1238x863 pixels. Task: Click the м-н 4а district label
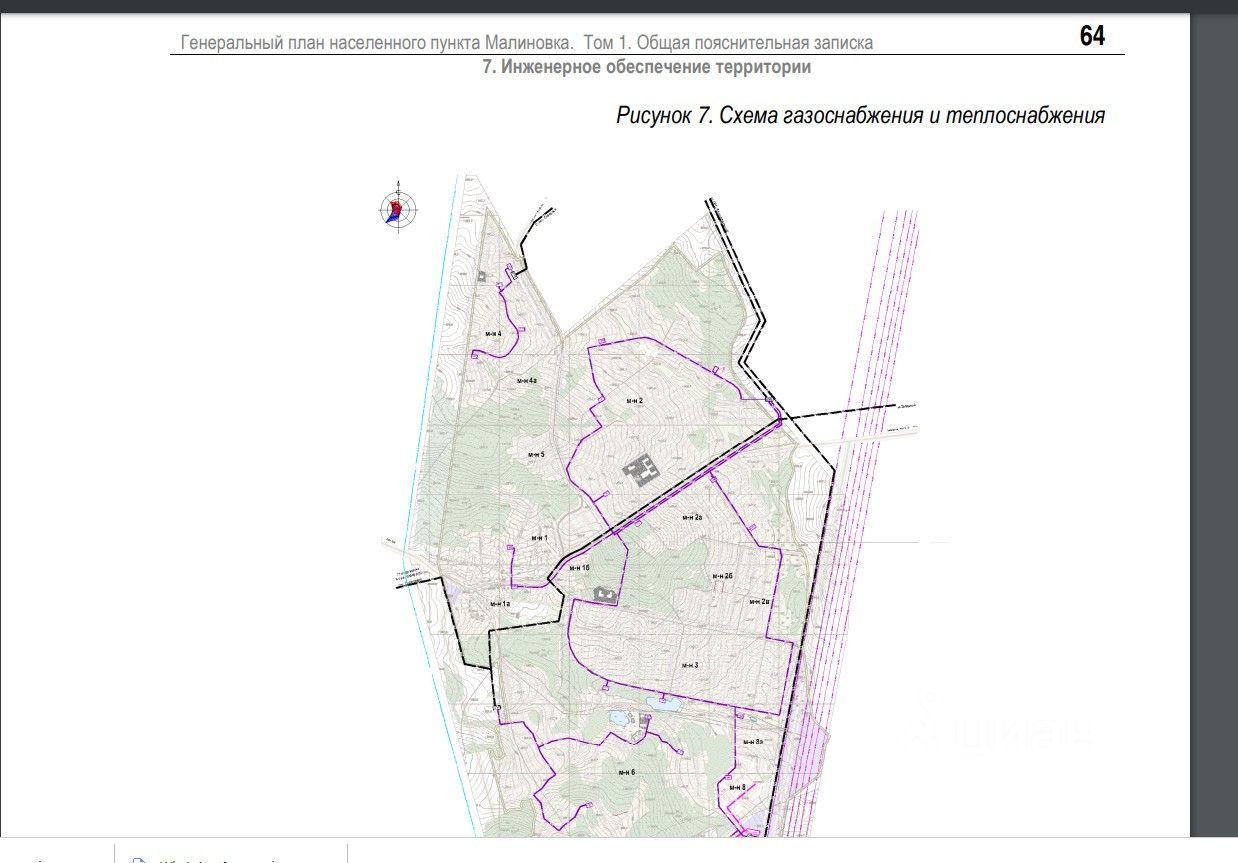point(527,381)
